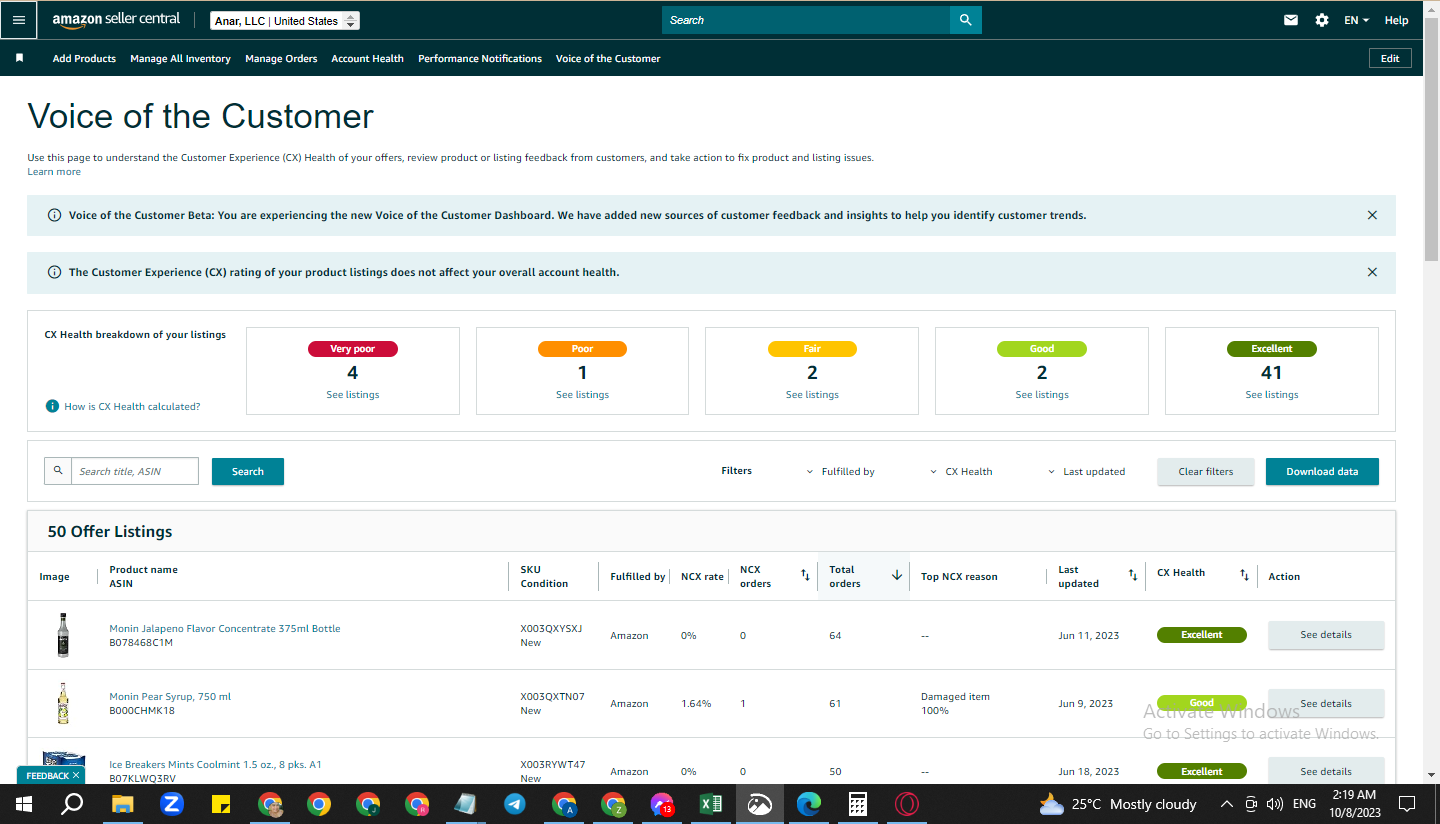Open the Calculator app from the taskbar

pos(857,804)
